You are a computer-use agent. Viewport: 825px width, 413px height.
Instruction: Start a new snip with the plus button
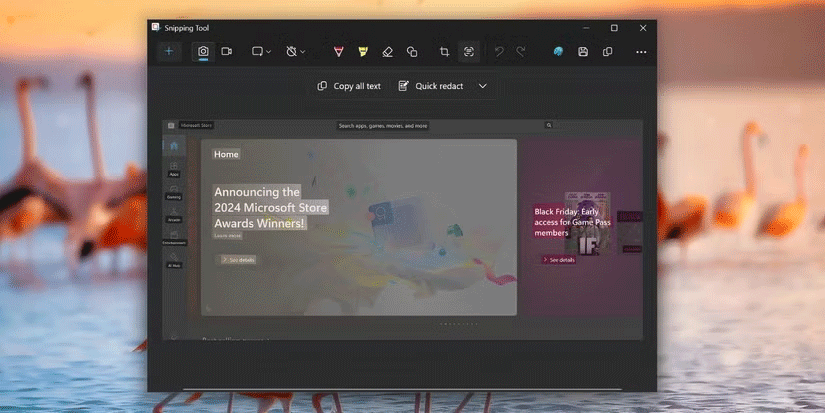point(169,52)
